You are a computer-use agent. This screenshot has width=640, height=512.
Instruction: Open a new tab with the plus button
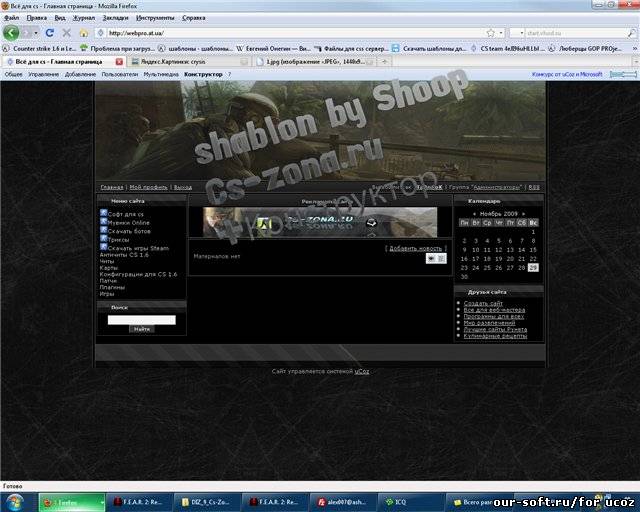pyautogui.click(x=384, y=62)
